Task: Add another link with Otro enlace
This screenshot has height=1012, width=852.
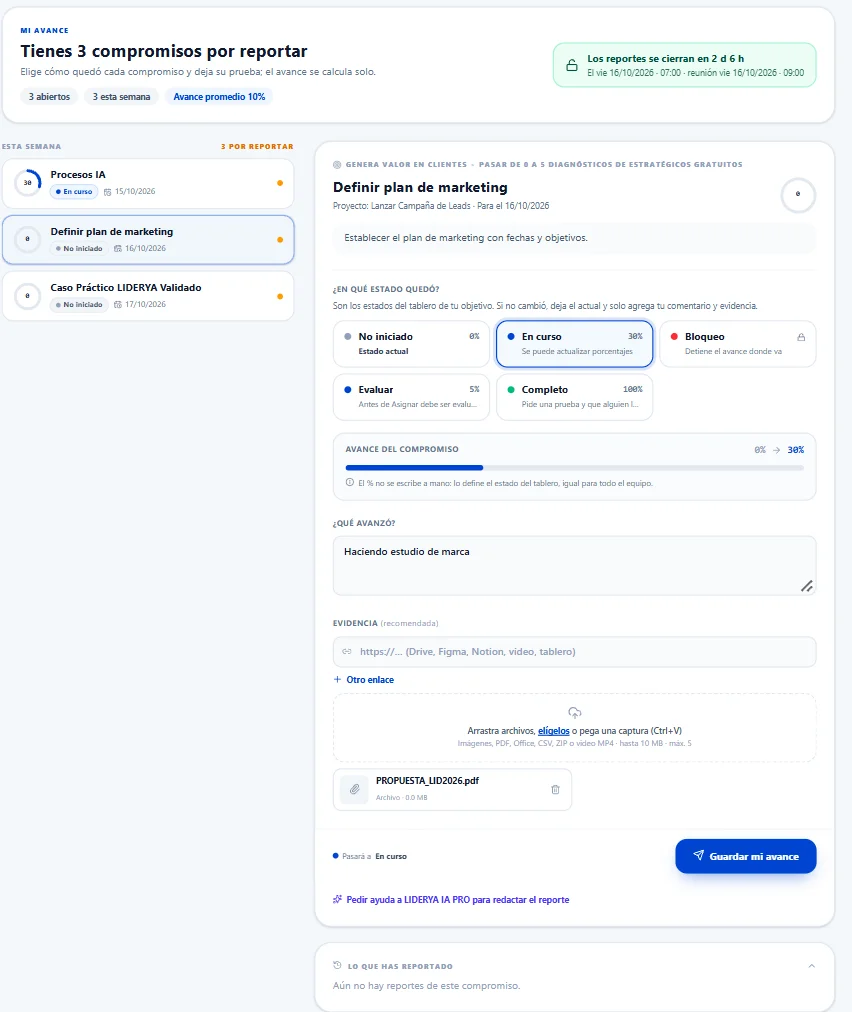Action: [x=363, y=680]
